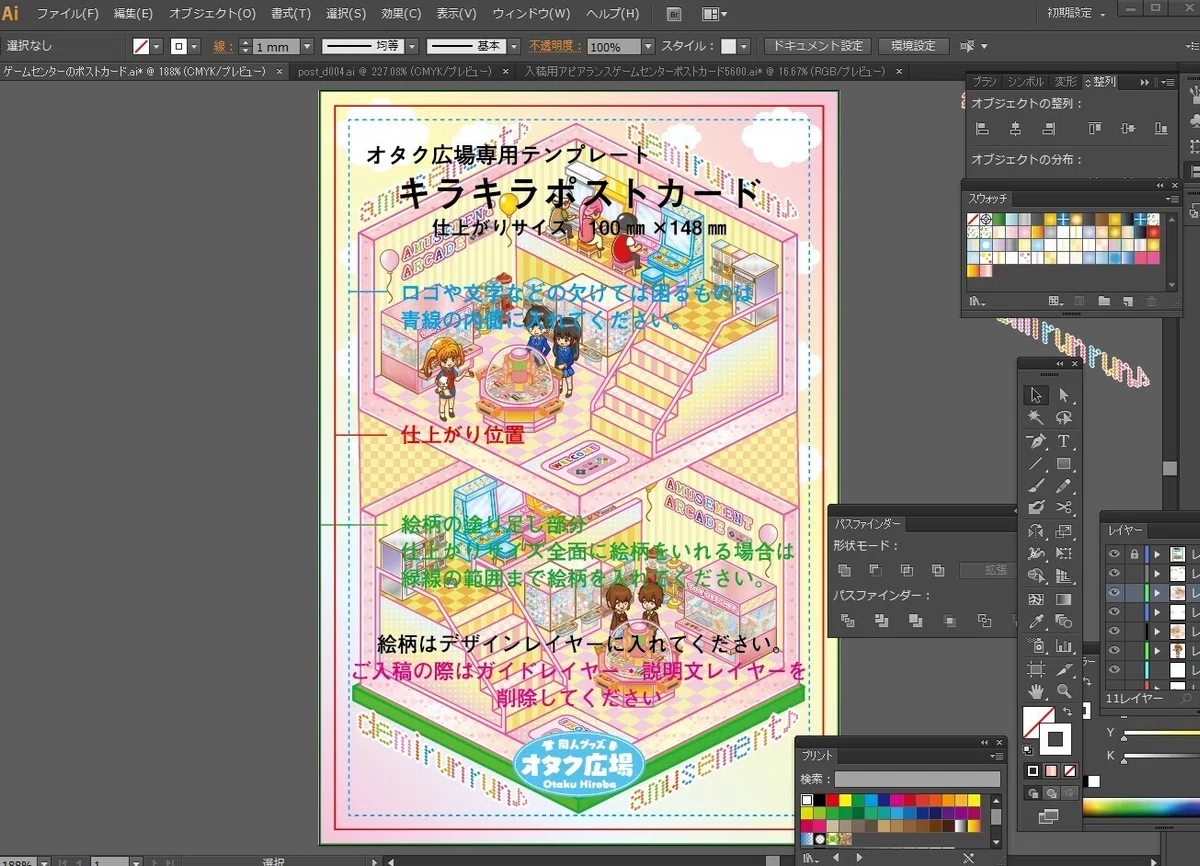Open opacity 100% dropdown arrow
This screenshot has height=866, width=1200.
[648, 46]
